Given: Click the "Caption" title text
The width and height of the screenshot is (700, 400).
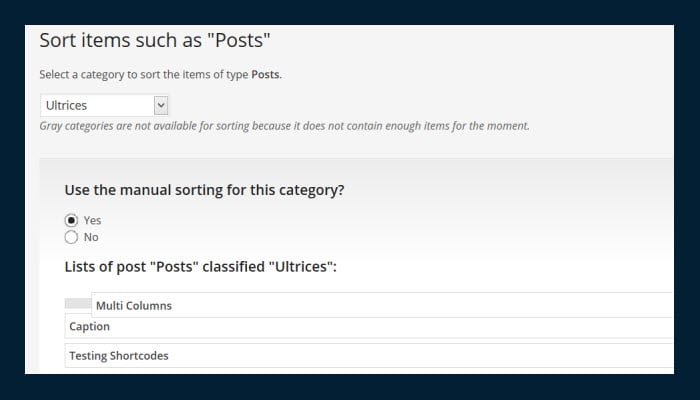Looking at the screenshot, I should click(89, 327).
